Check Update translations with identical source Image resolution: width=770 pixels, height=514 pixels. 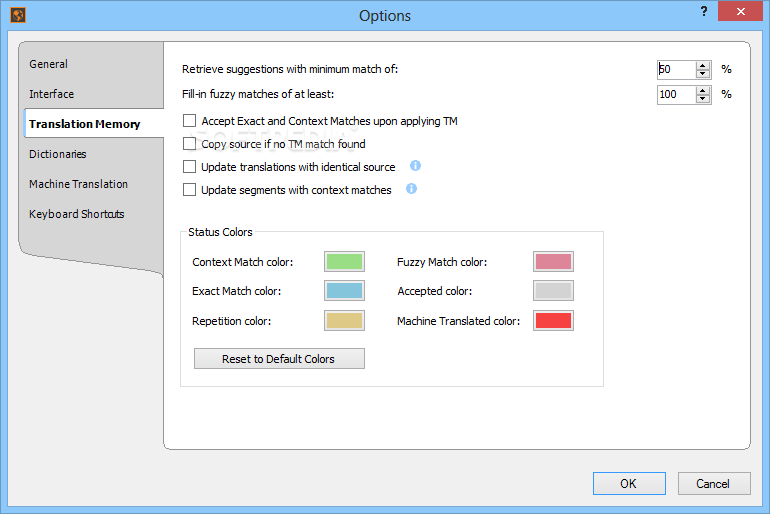click(x=190, y=167)
